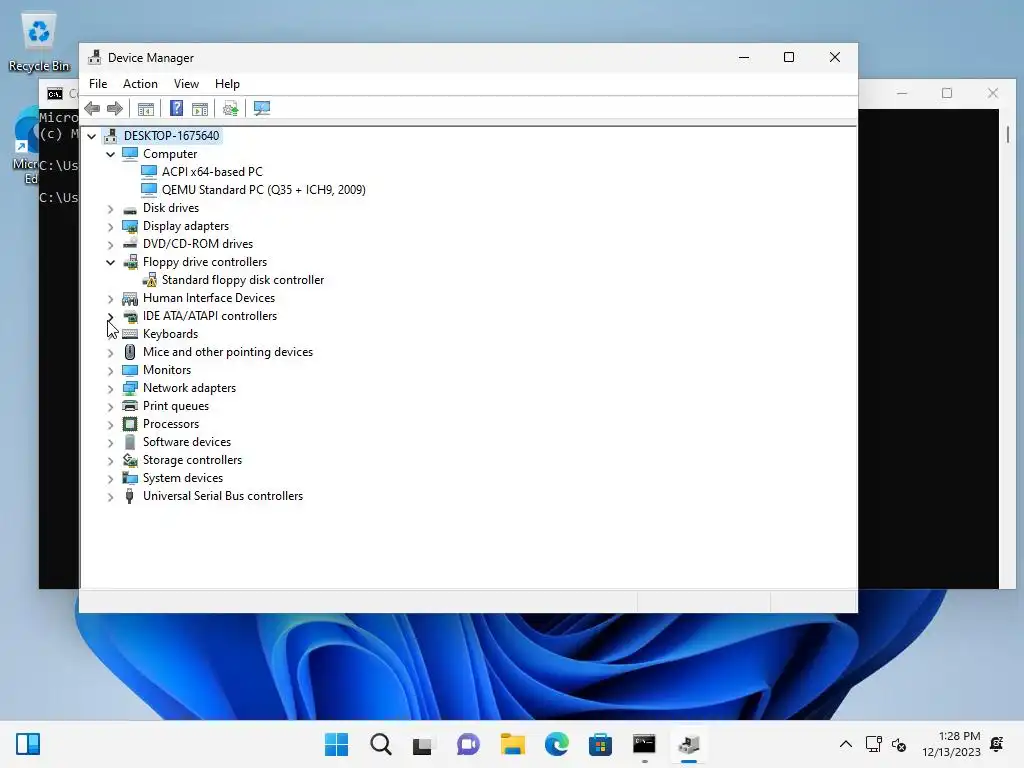Screen dimensions: 1024x768
Task: Click the Keyboards category icon
Action: (130, 334)
